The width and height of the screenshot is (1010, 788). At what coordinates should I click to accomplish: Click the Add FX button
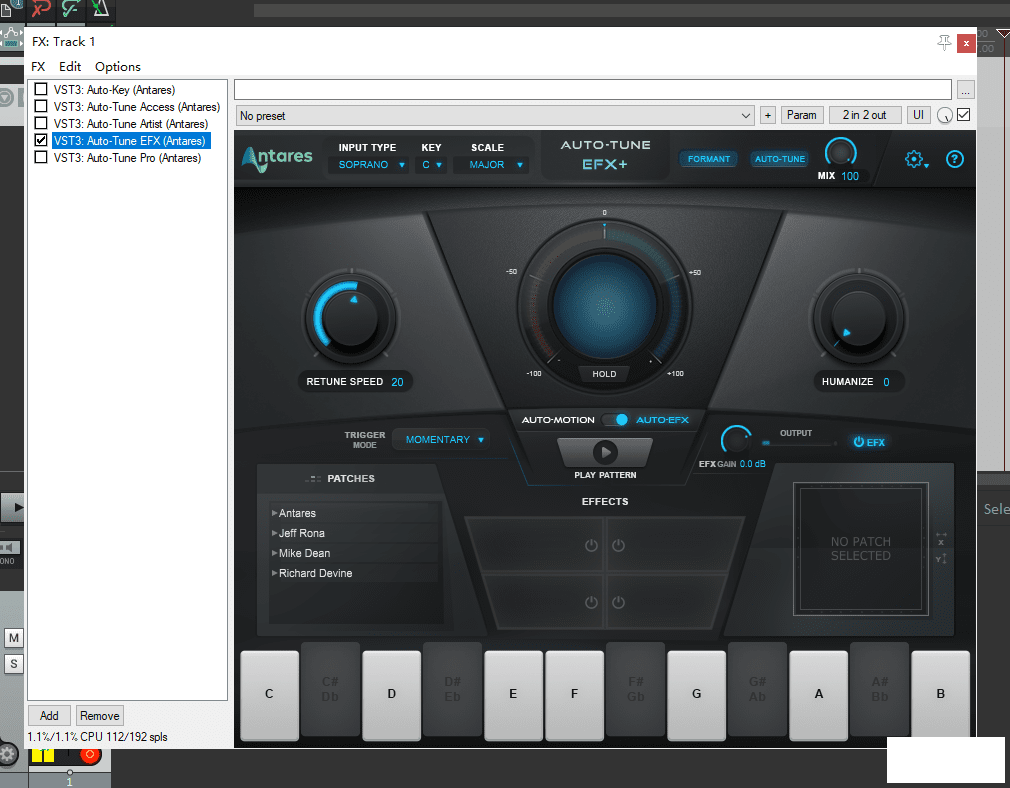pyautogui.click(x=49, y=716)
